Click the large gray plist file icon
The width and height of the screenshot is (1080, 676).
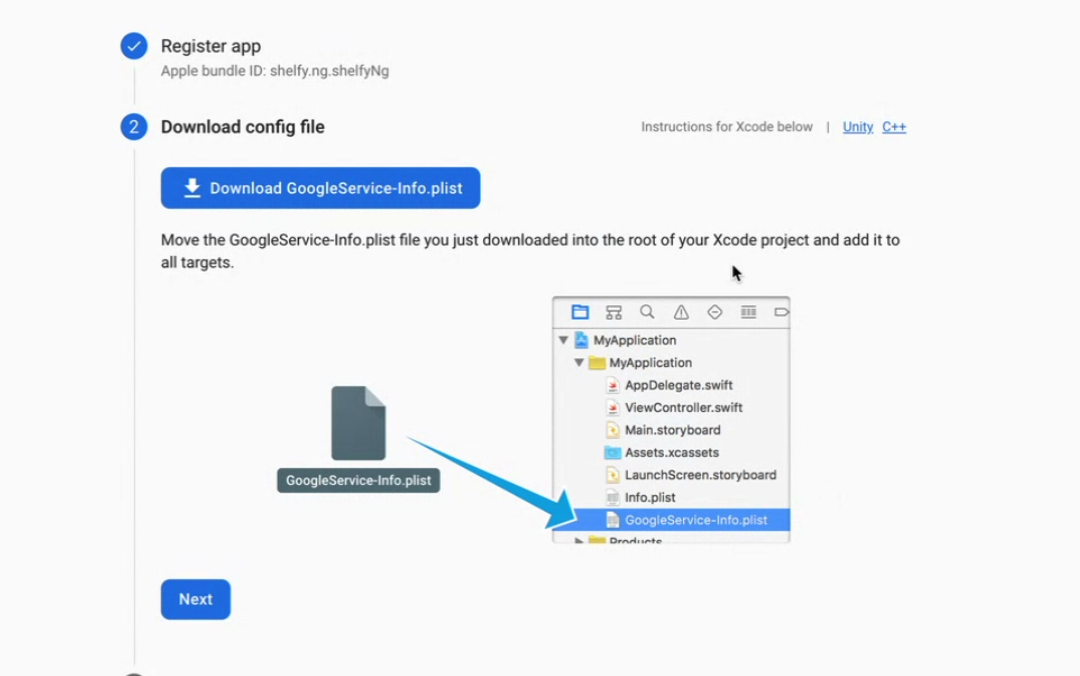point(358,423)
